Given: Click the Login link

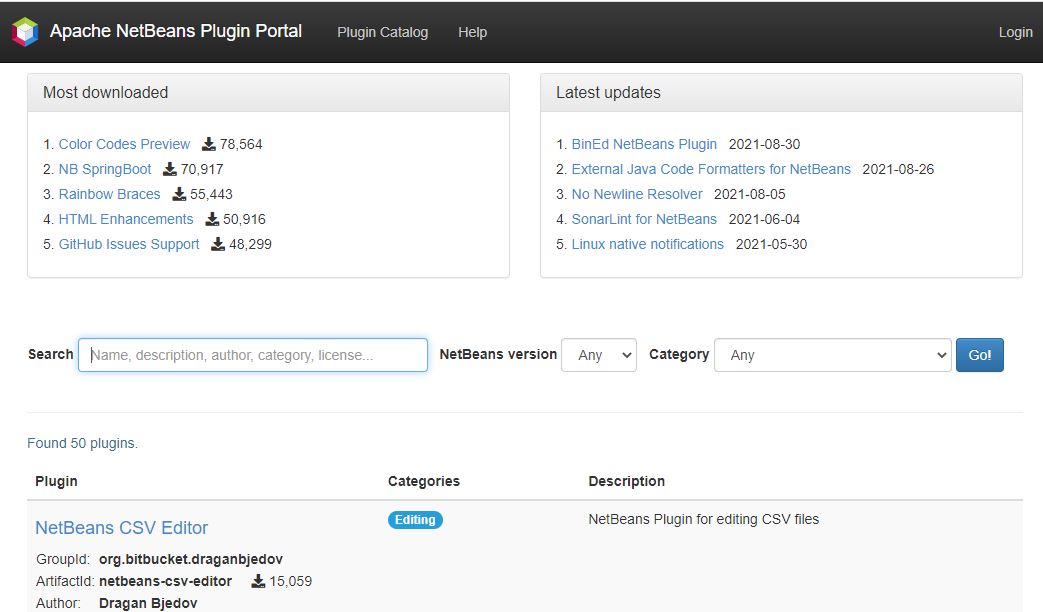Looking at the screenshot, I should click(1015, 31).
